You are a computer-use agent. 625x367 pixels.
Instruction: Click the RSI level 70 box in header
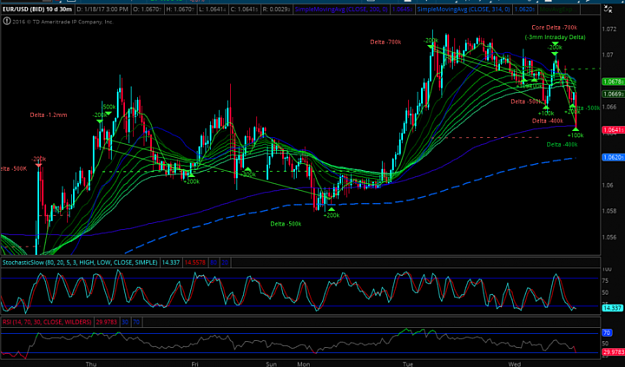tap(137, 322)
